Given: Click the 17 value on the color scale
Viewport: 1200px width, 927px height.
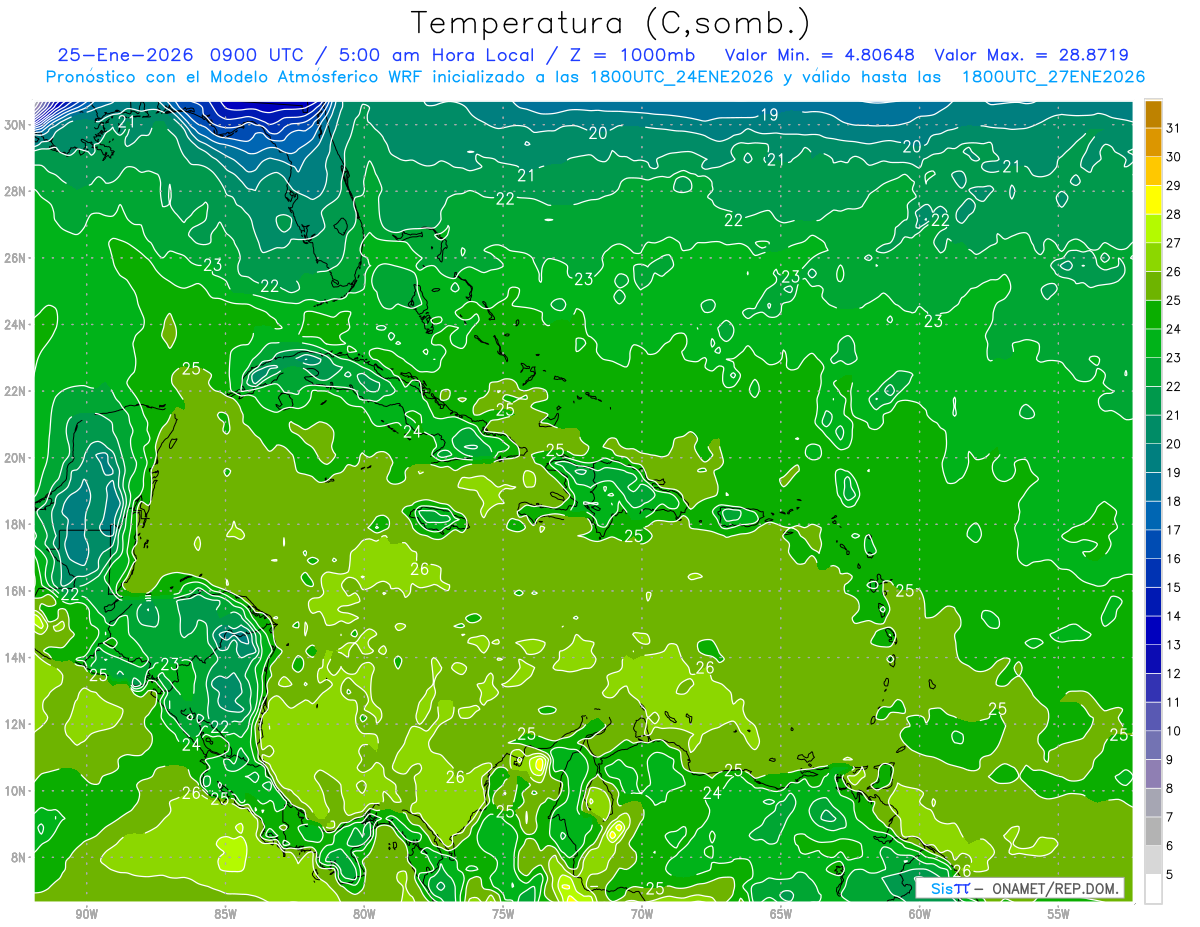Looking at the screenshot, I should [1173, 530].
